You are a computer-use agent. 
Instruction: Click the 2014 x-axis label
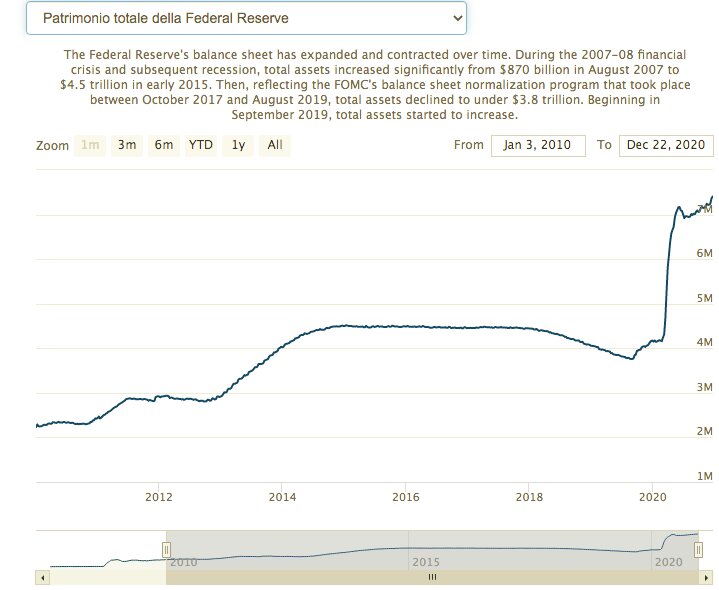[282, 496]
